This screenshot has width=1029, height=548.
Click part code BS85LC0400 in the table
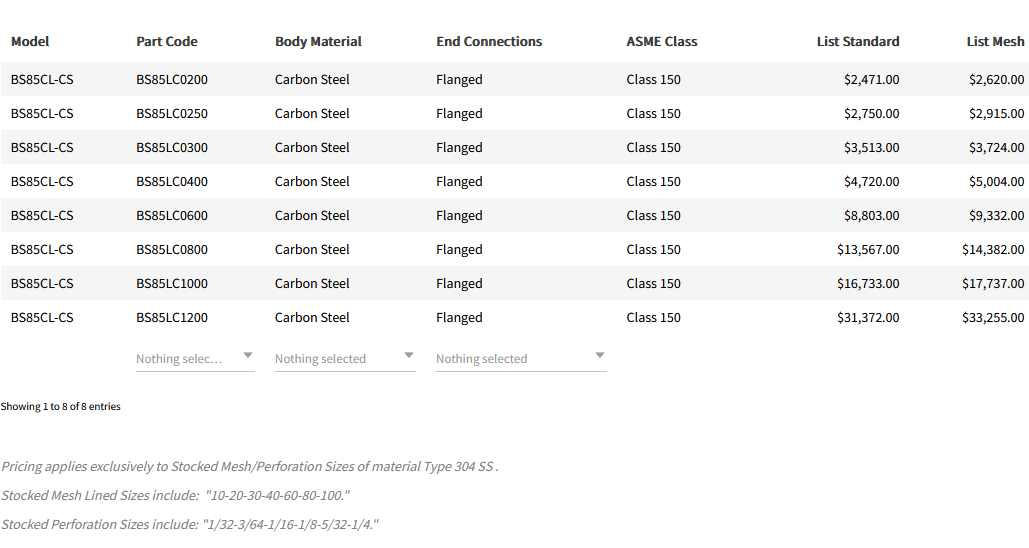point(172,182)
